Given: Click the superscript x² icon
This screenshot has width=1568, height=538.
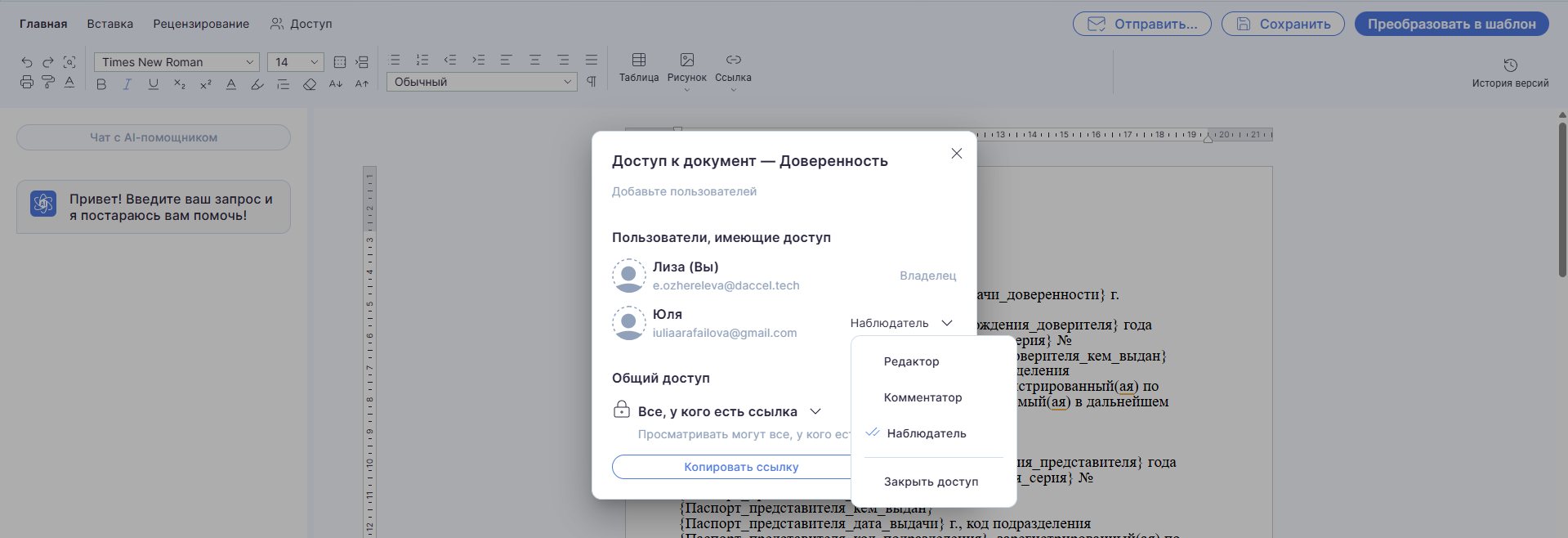Looking at the screenshot, I should 206,84.
